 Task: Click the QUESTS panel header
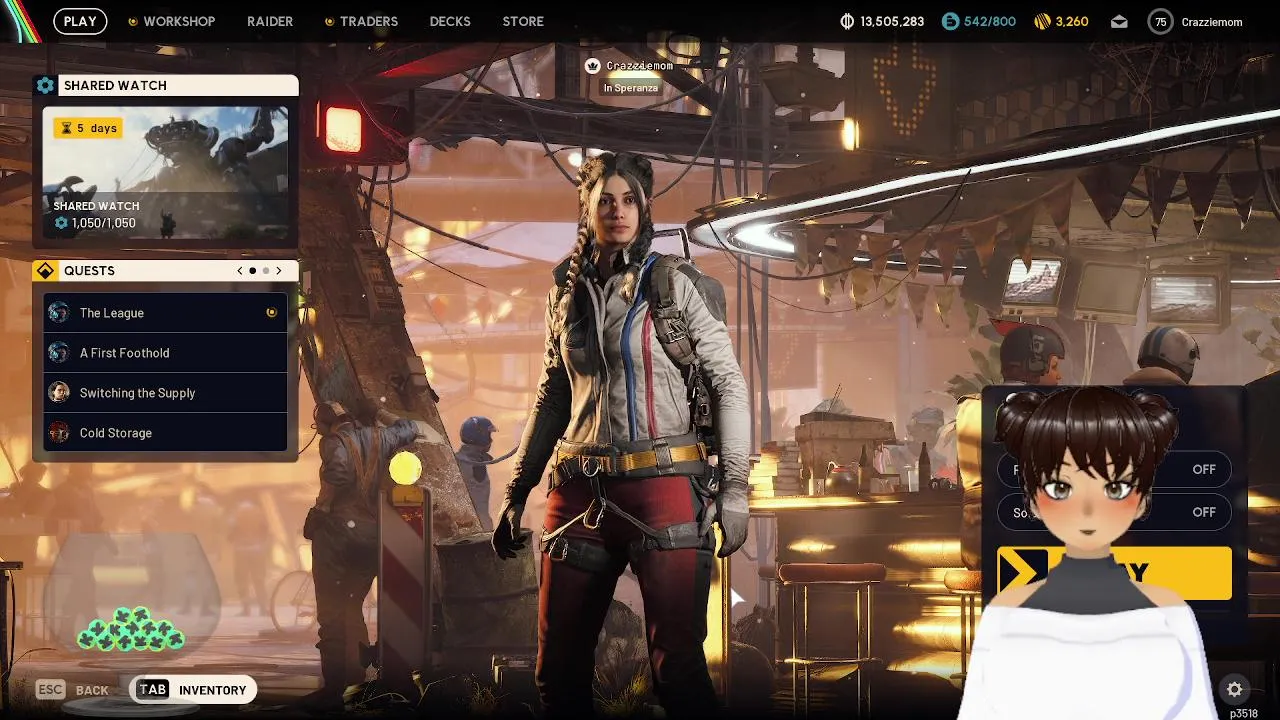(x=166, y=271)
